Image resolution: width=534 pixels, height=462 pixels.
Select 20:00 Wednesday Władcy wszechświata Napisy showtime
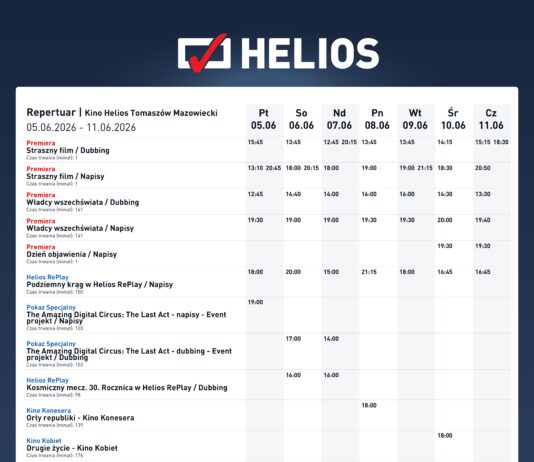(x=445, y=220)
